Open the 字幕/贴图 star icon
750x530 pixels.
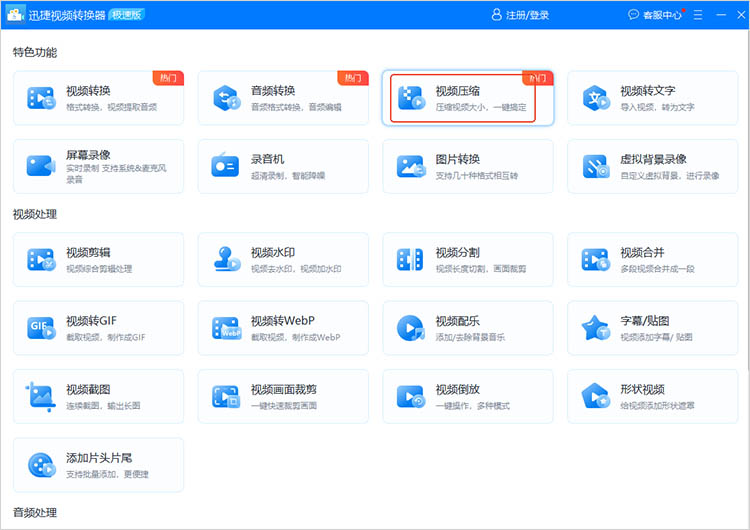pyautogui.click(x=596, y=328)
